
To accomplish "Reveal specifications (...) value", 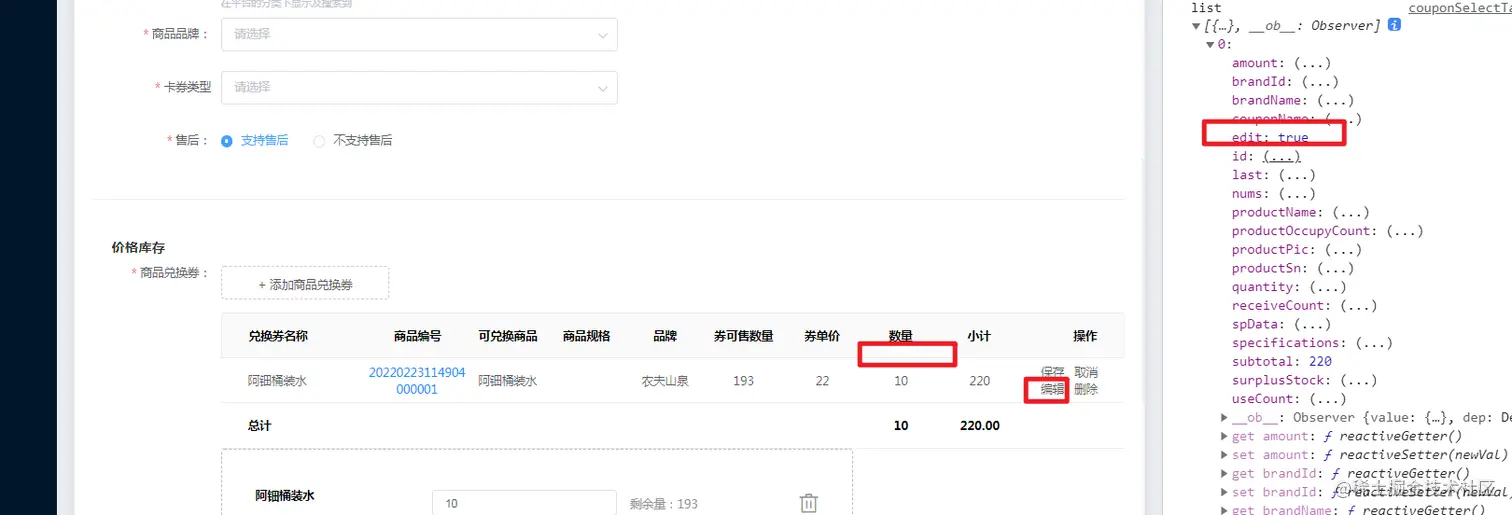I will pyautogui.click(x=1375, y=343).
